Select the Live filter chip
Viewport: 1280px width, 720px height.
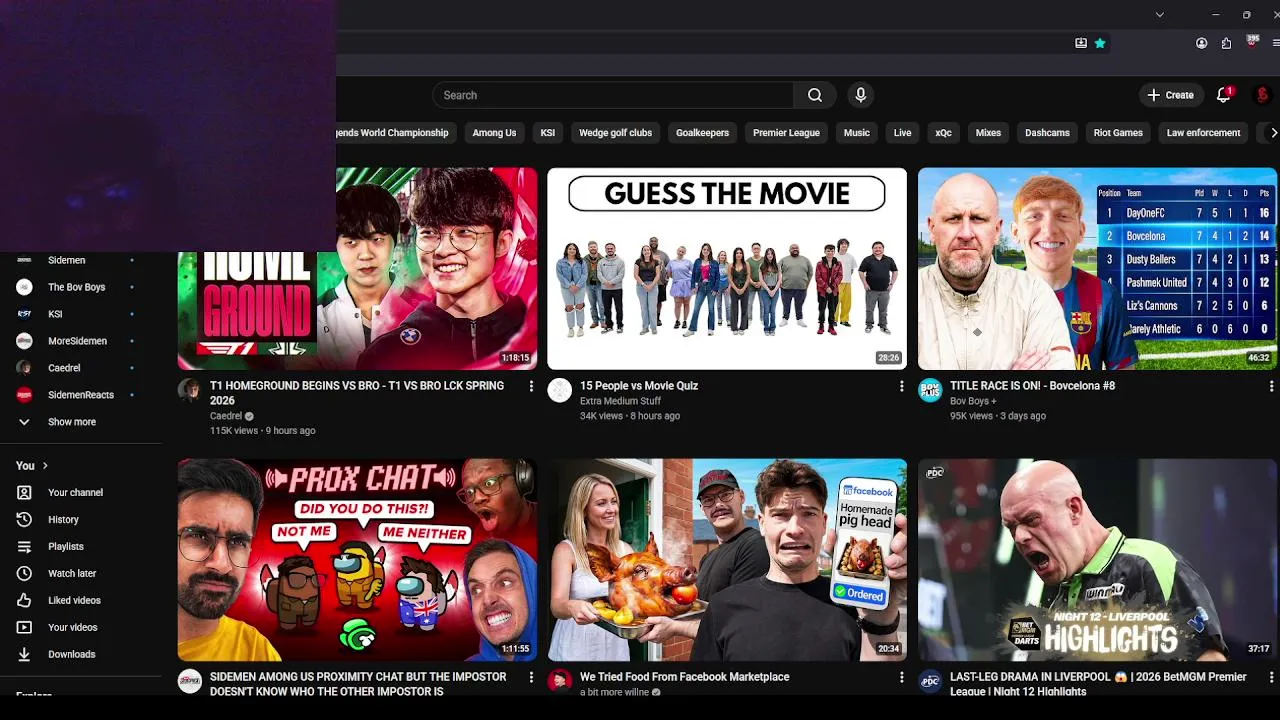[x=902, y=133]
